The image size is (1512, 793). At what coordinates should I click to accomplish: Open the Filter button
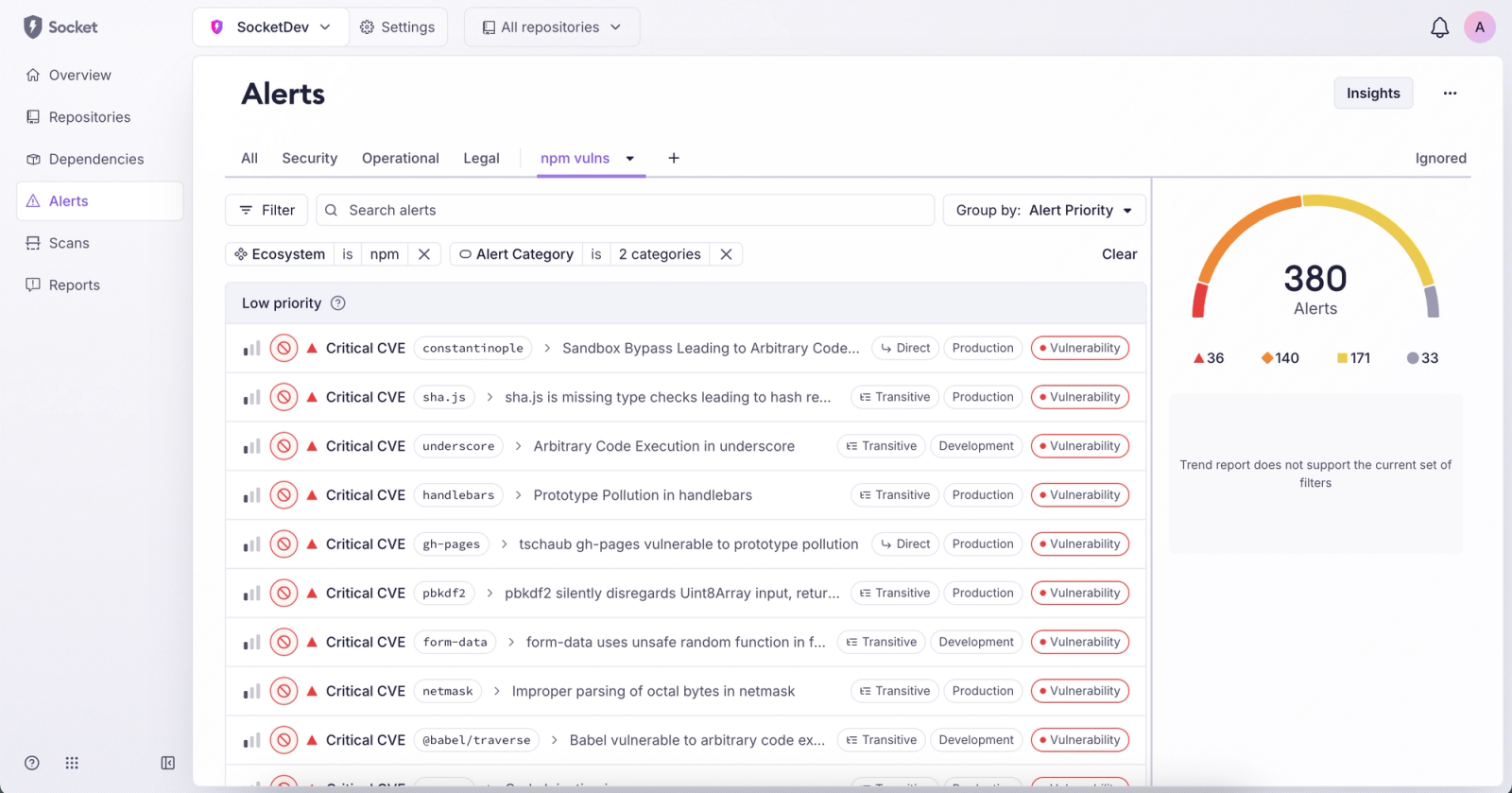(266, 210)
